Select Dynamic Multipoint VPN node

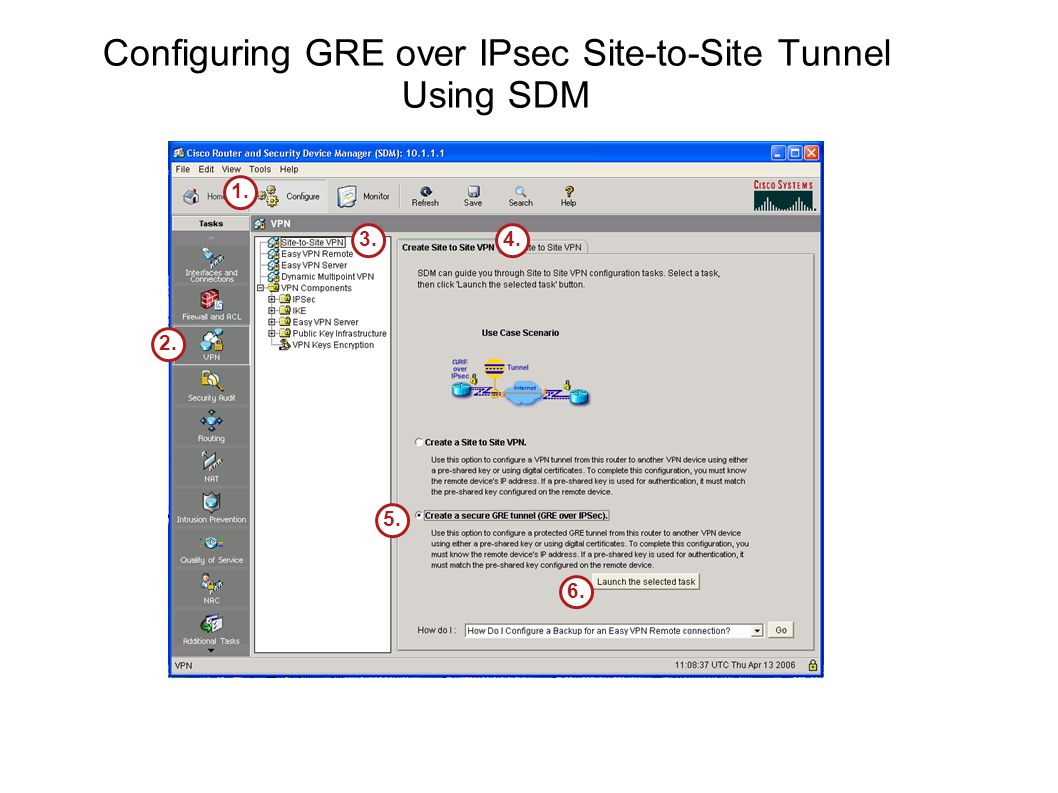tap(327, 277)
